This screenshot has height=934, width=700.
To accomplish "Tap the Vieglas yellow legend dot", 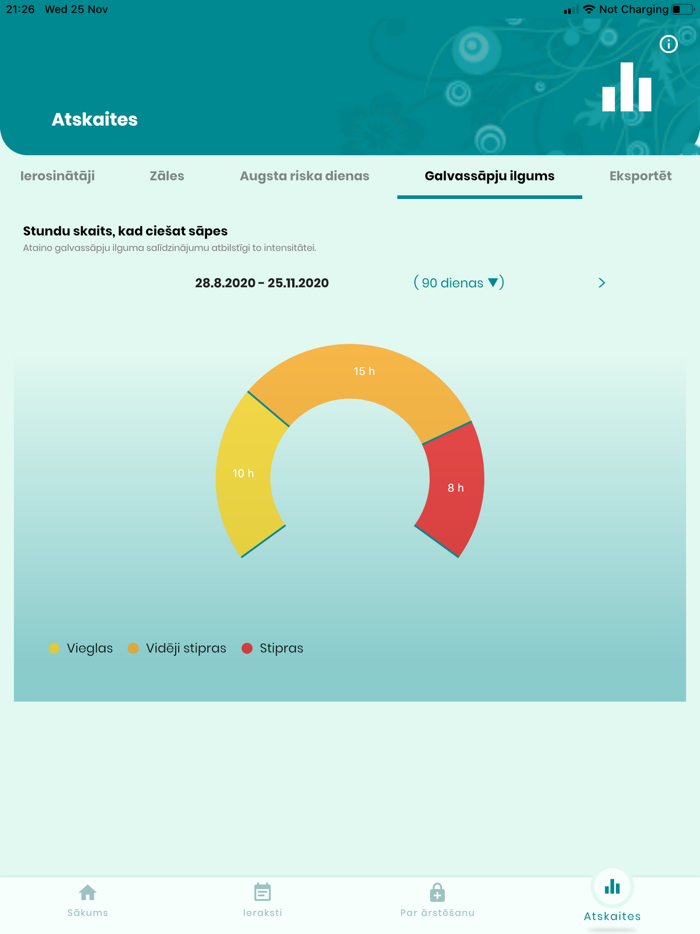I will coord(54,648).
